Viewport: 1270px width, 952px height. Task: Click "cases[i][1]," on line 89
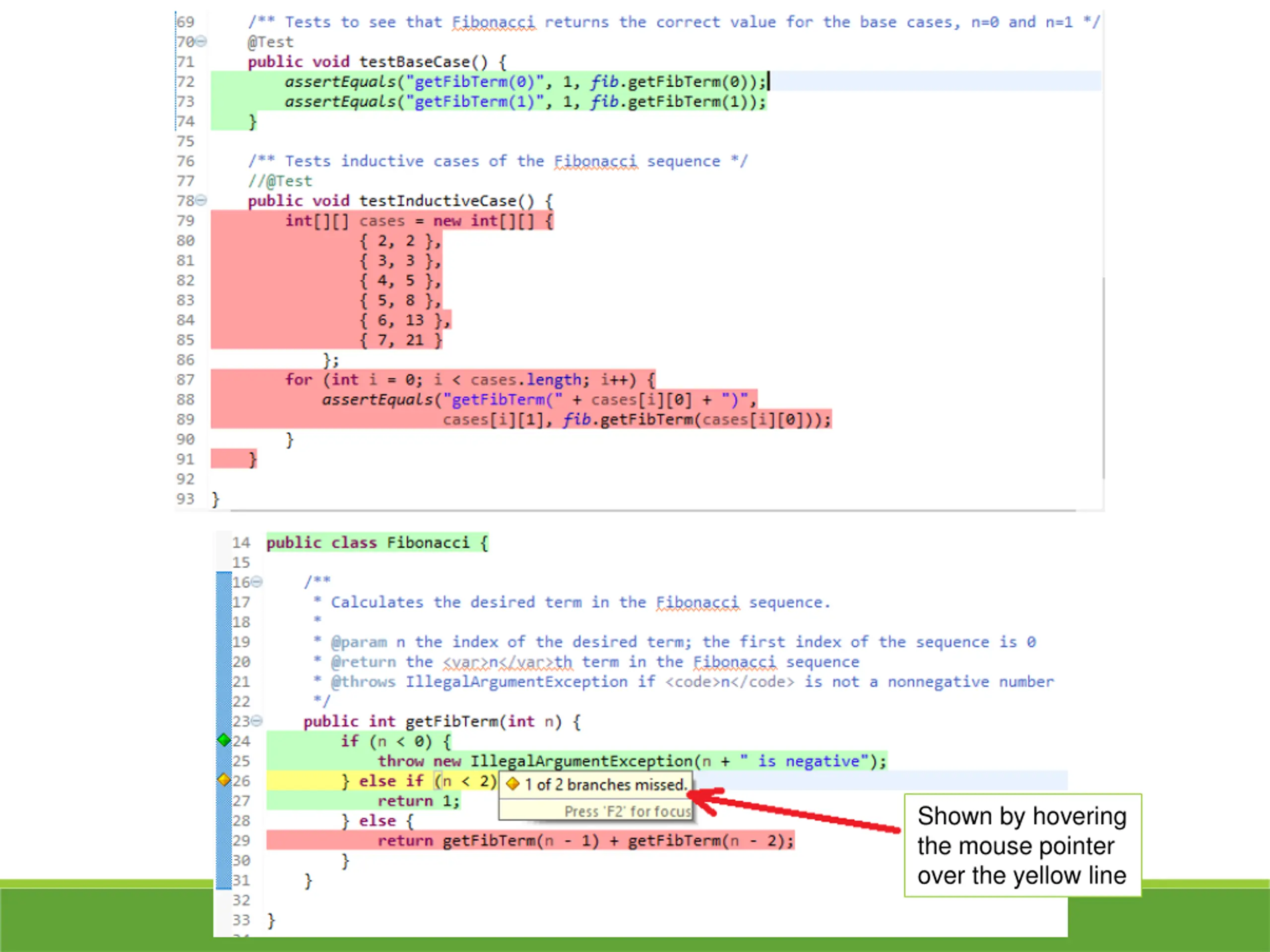497,419
